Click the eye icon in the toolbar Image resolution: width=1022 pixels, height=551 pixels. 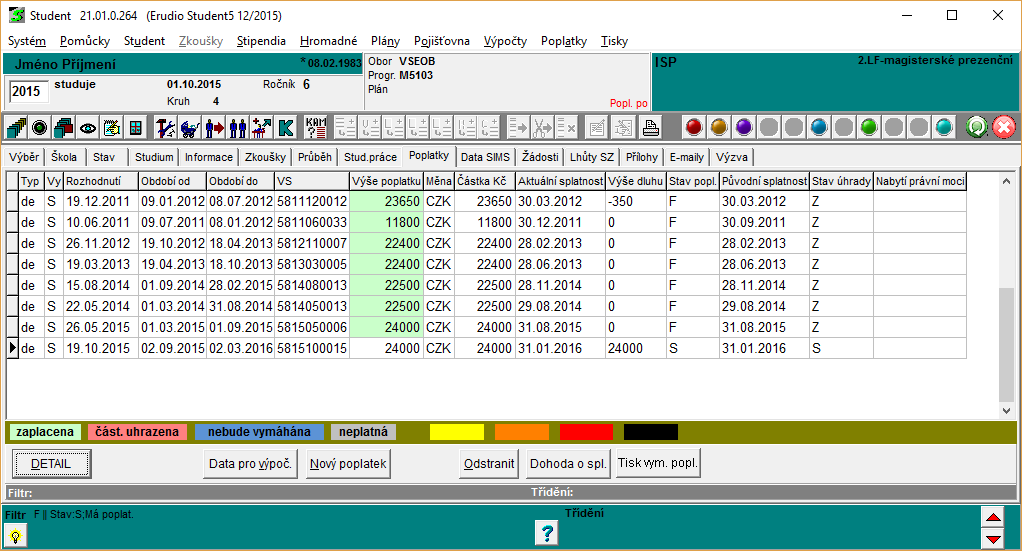(x=88, y=128)
